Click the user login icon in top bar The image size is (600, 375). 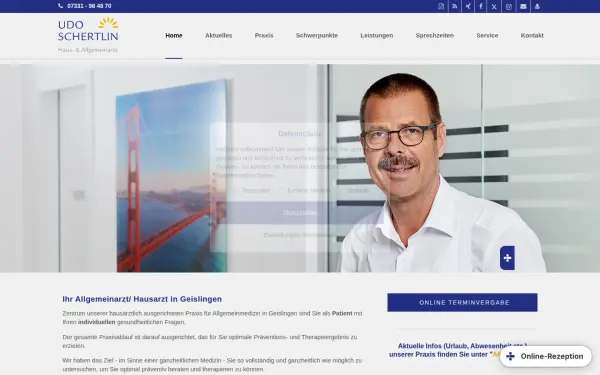537,6
